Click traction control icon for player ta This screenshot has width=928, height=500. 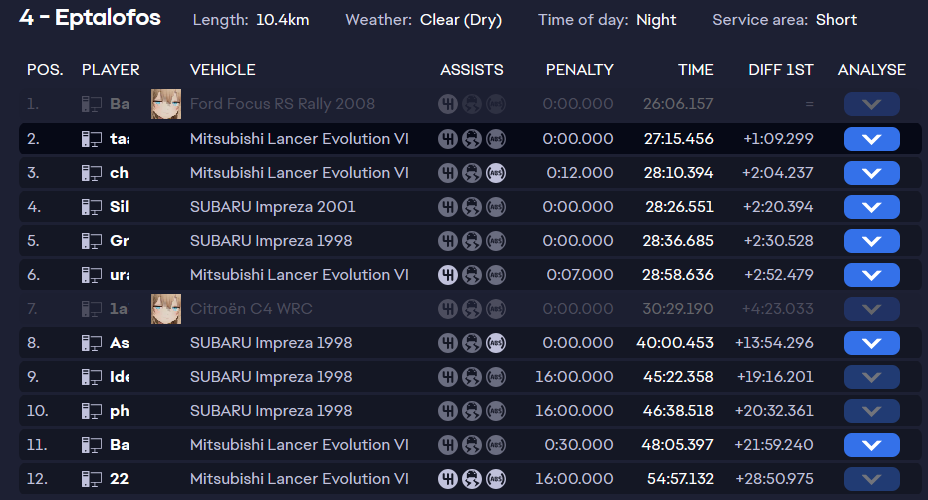(472, 139)
